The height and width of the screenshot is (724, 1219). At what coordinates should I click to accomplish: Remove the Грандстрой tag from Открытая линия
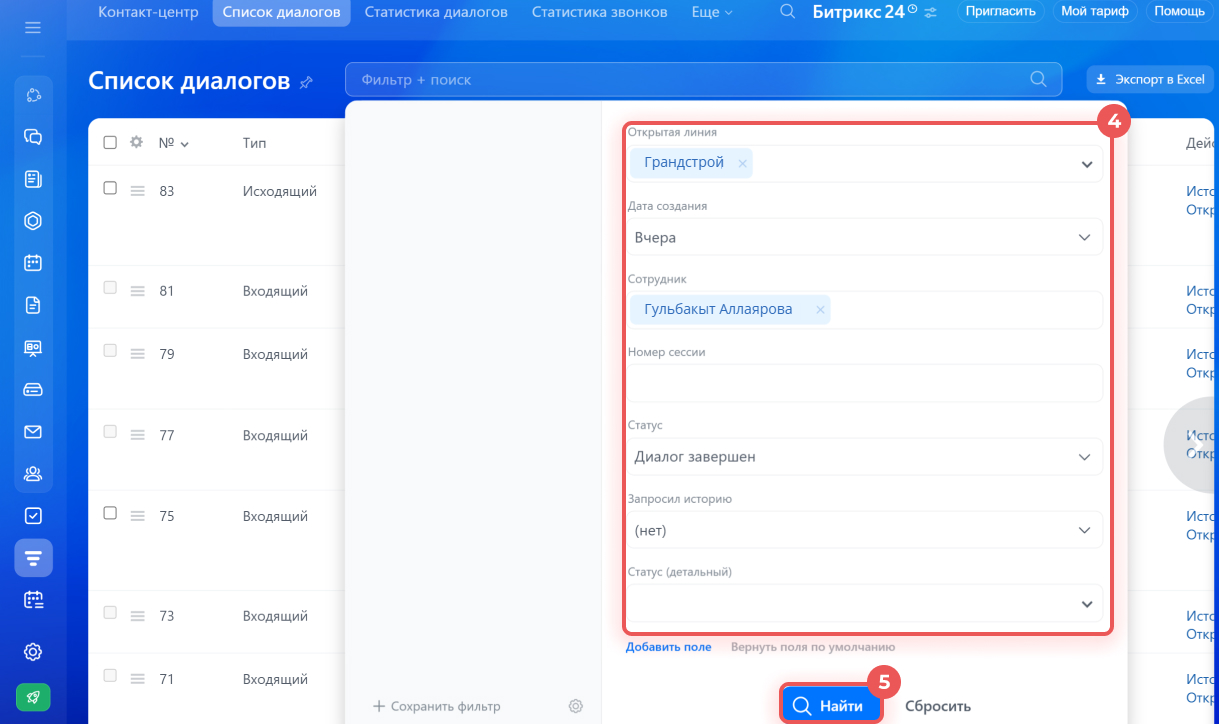click(x=742, y=164)
